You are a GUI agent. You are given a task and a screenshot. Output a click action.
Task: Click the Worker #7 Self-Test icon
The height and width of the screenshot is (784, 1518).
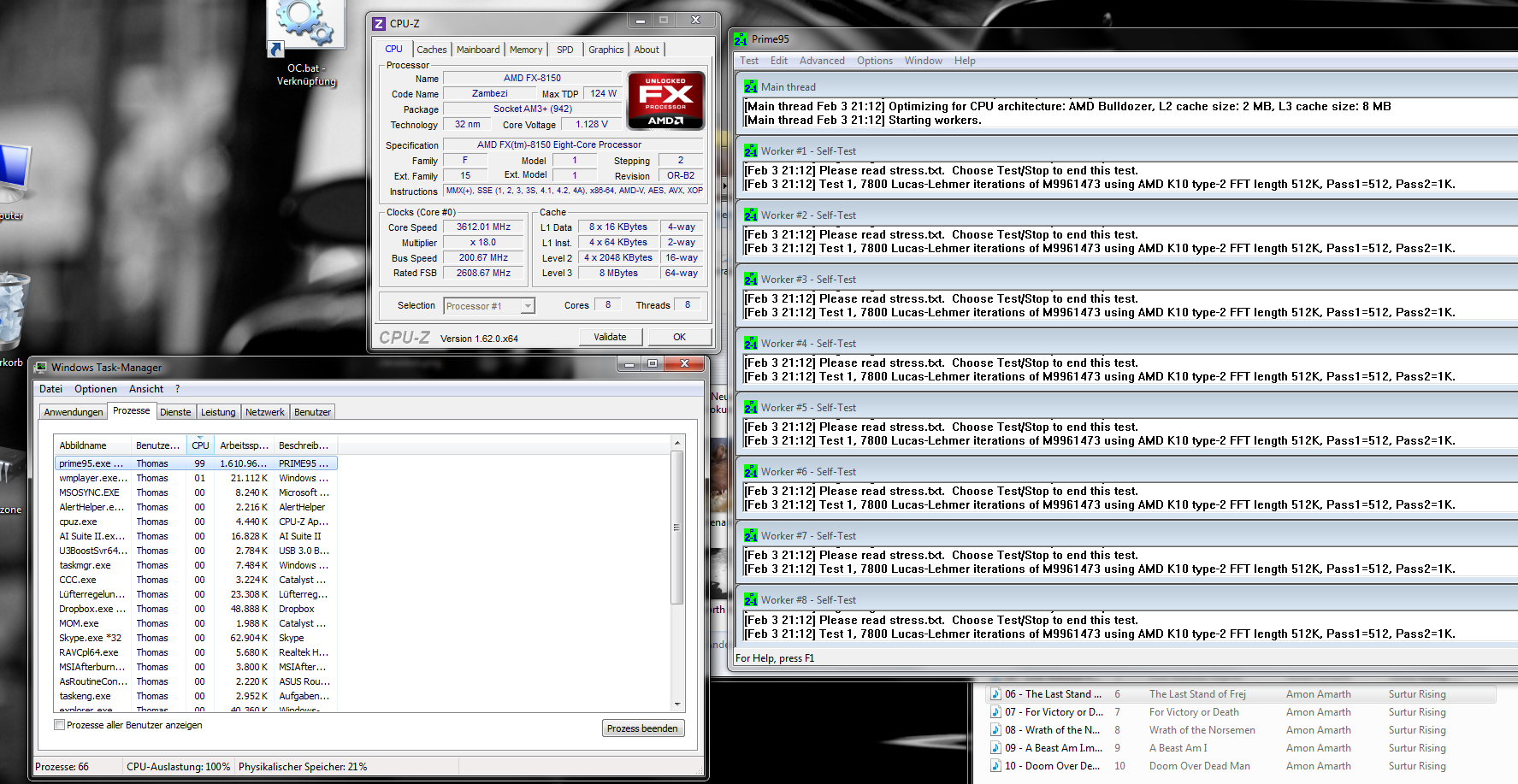tap(751, 536)
